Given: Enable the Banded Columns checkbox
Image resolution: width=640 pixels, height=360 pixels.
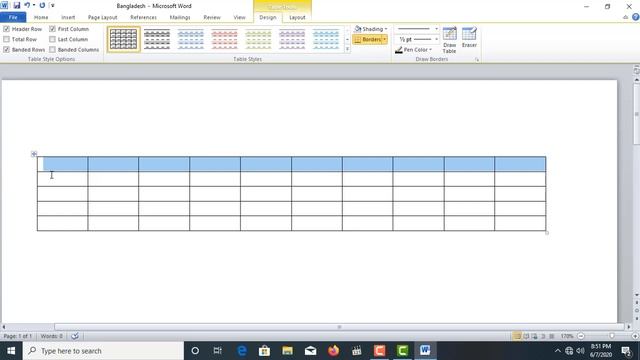Looking at the screenshot, I should (x=52, y=49).
